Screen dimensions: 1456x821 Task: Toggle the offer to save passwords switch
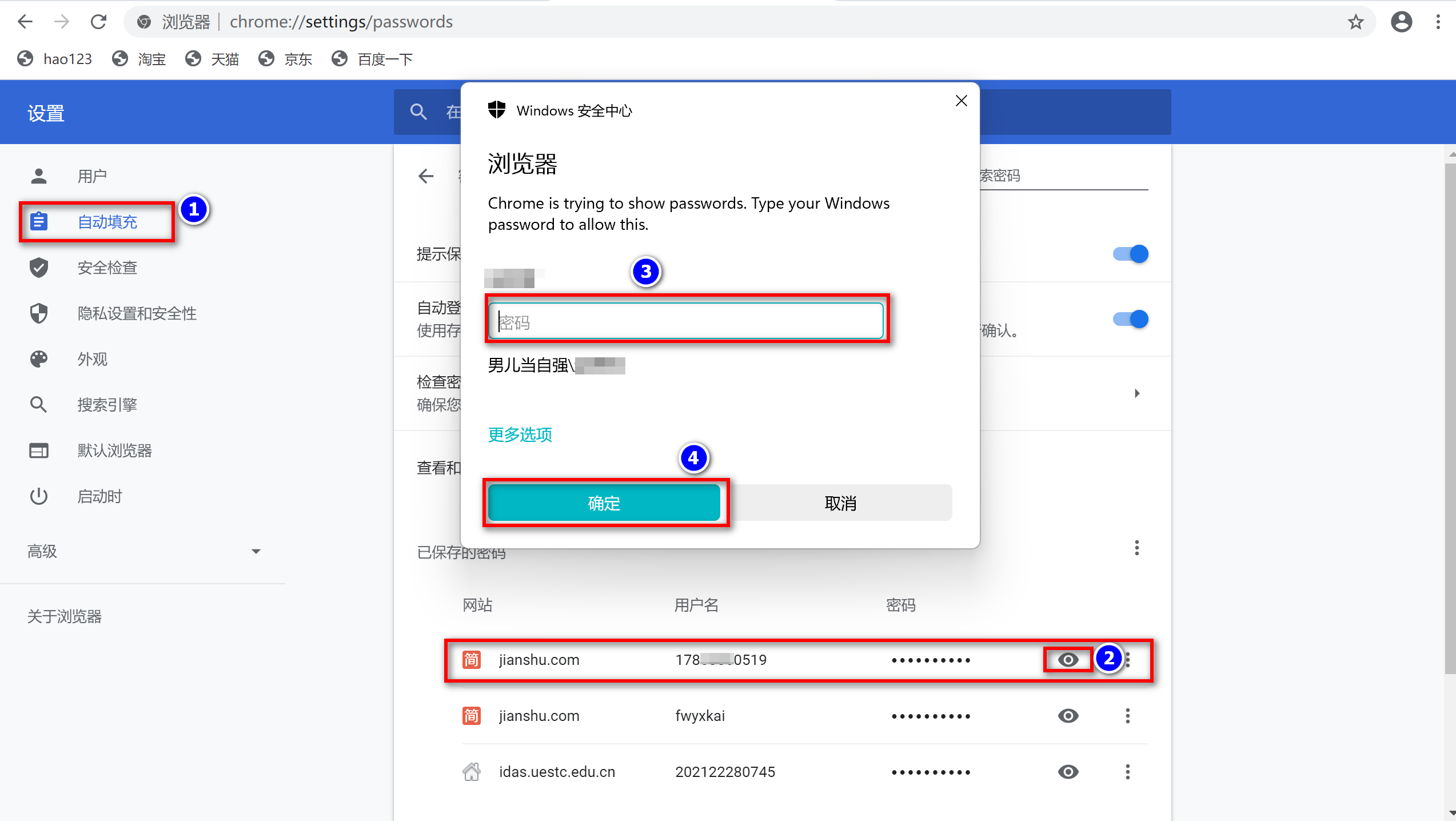pyautogui.click(x=1130, y=254)
